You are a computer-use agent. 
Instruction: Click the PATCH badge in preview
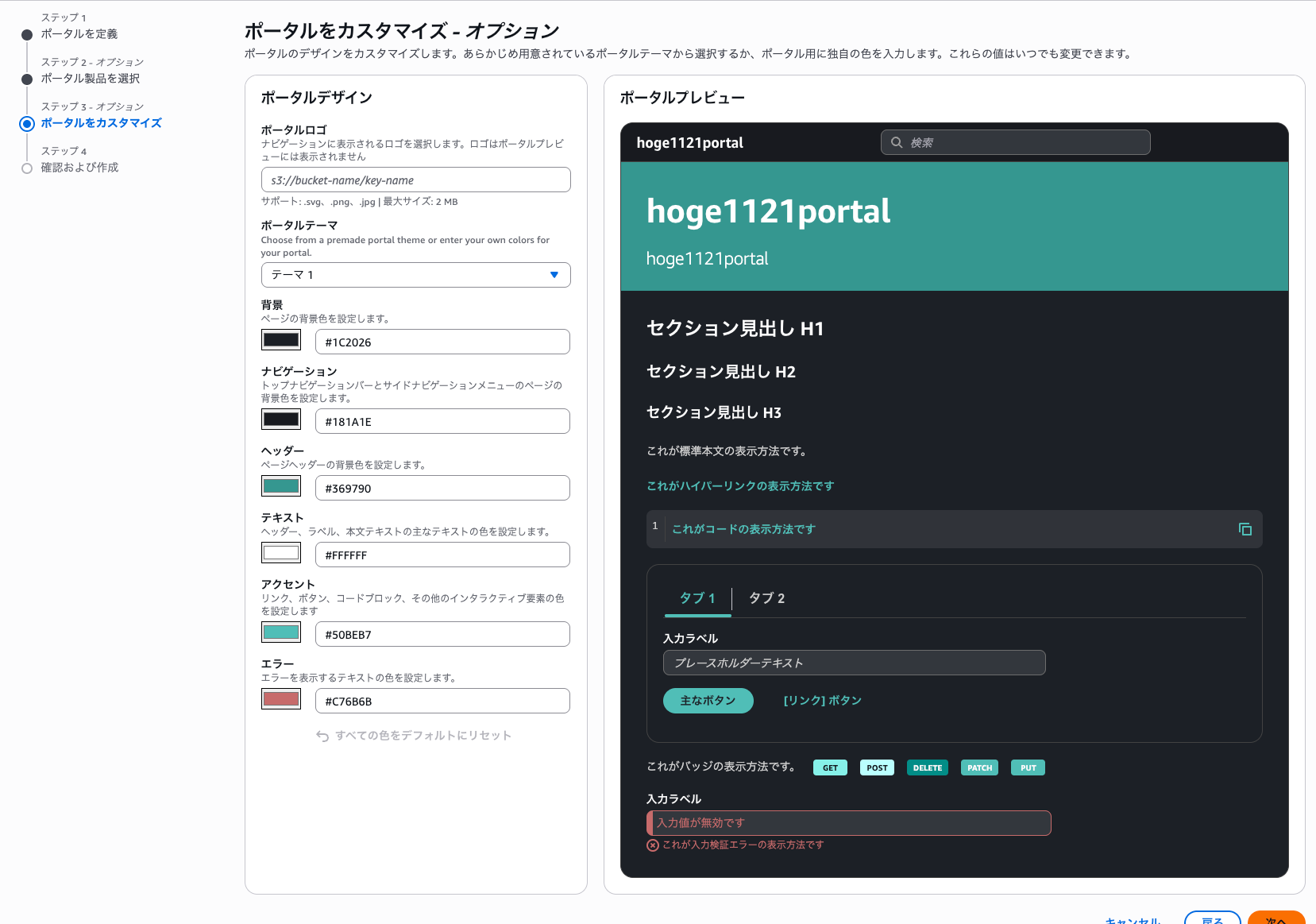click(979, 767)
